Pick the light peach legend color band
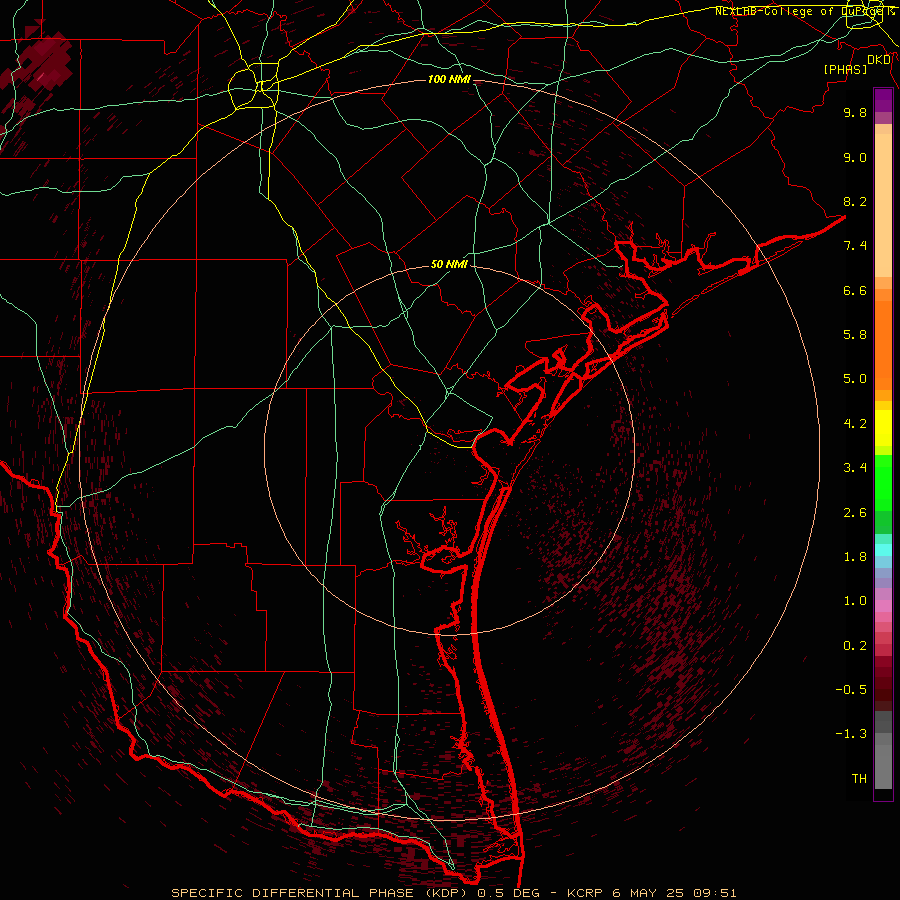 click(883, 206)
